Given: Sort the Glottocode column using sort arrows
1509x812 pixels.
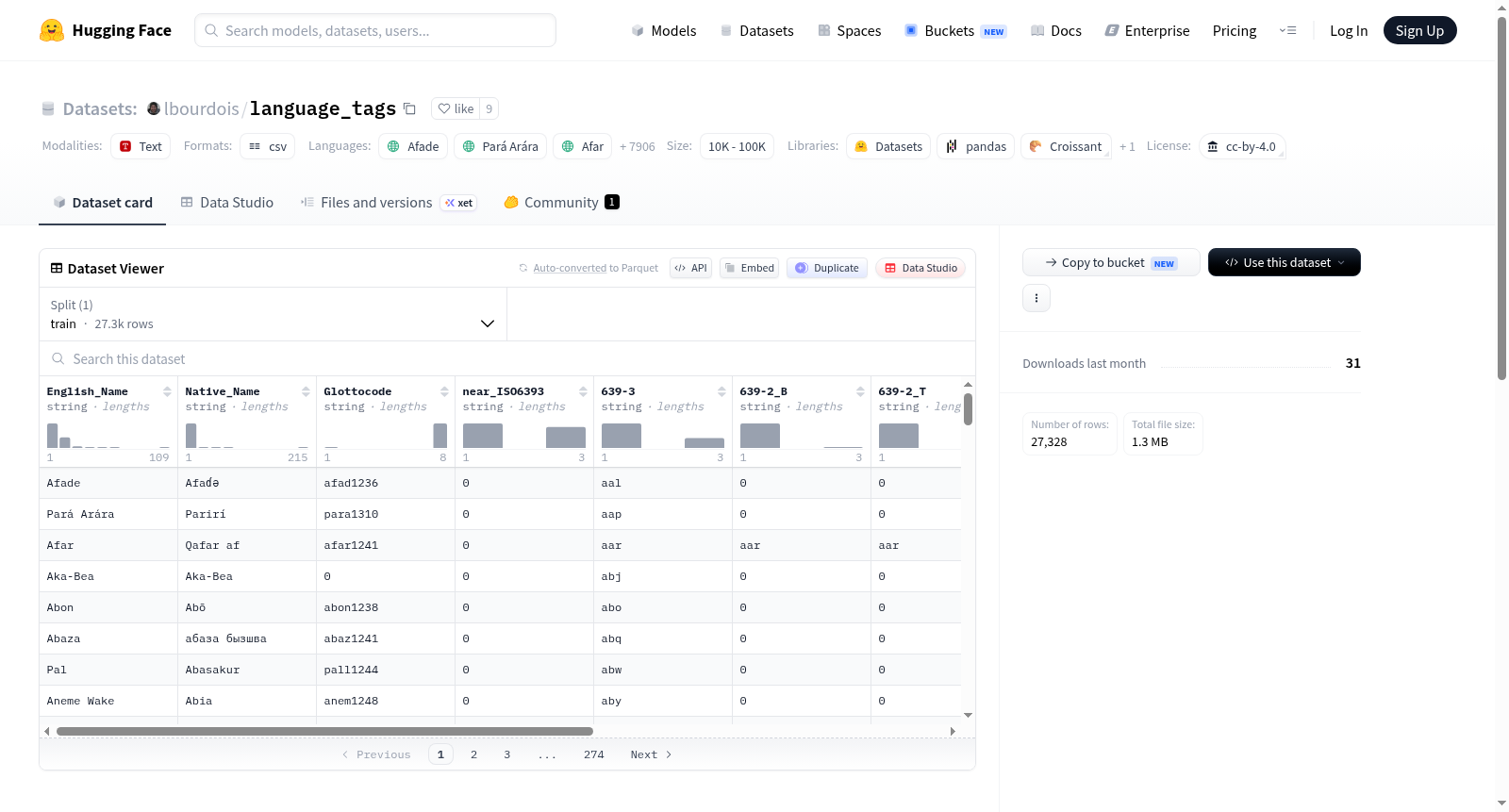Looking at the screenshot, I should (444, 391).
